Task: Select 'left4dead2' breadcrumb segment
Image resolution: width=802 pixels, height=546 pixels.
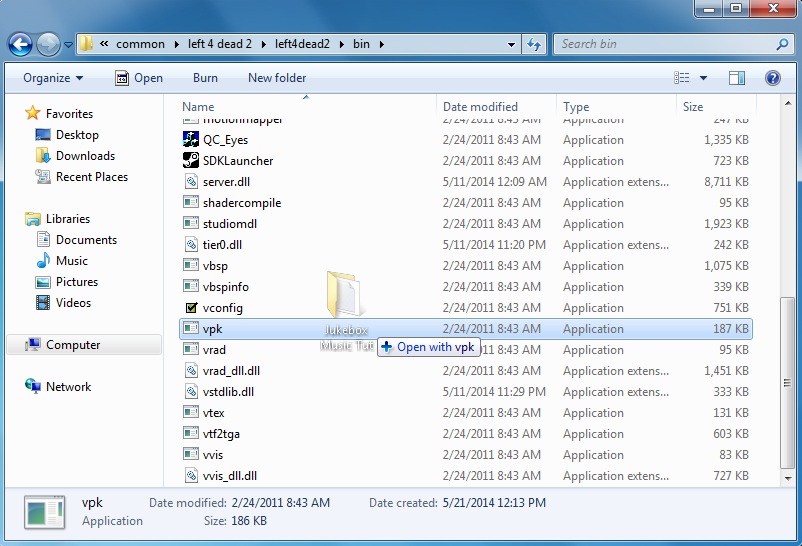Action: 302,45
